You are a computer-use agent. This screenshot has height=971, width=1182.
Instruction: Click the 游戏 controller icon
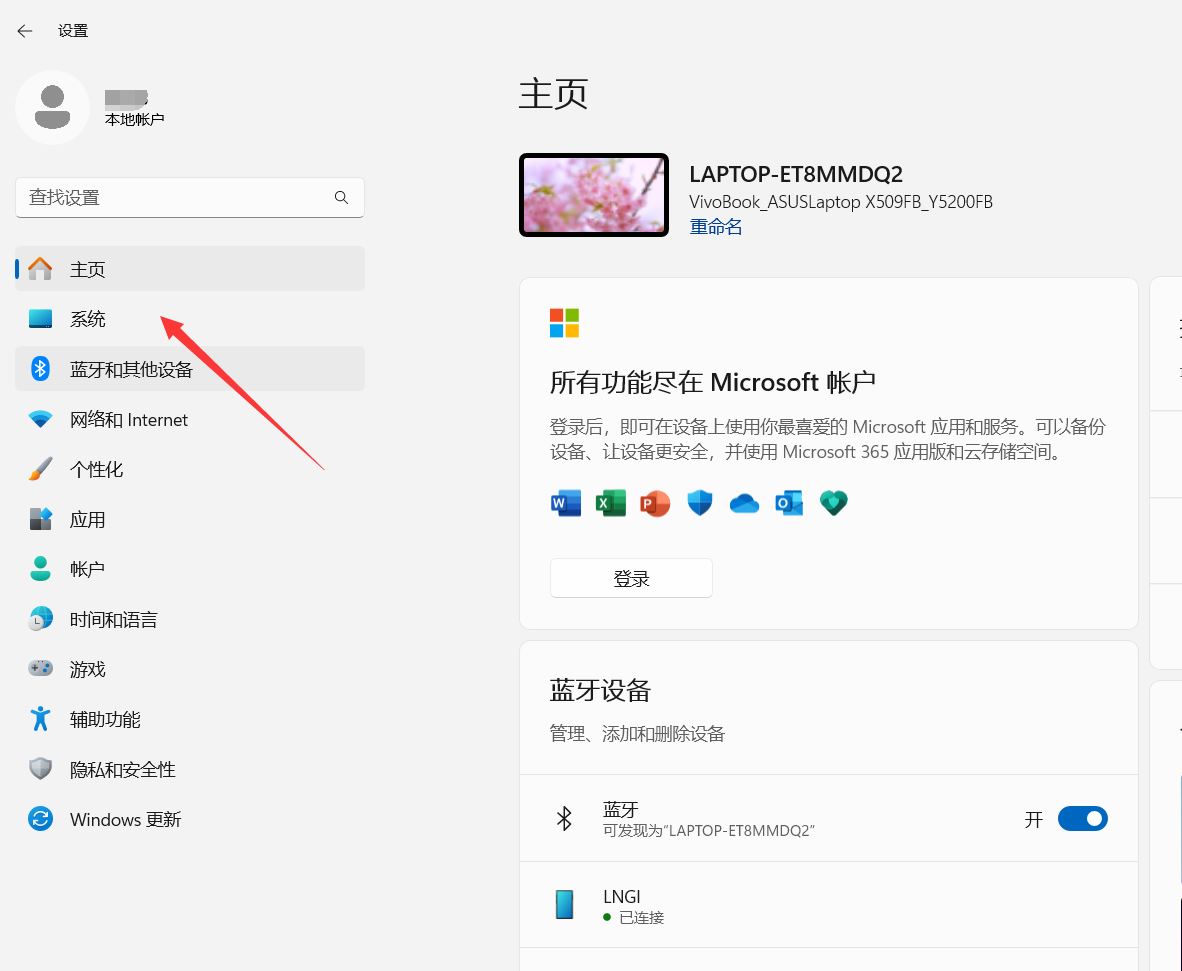coord(40,669)
